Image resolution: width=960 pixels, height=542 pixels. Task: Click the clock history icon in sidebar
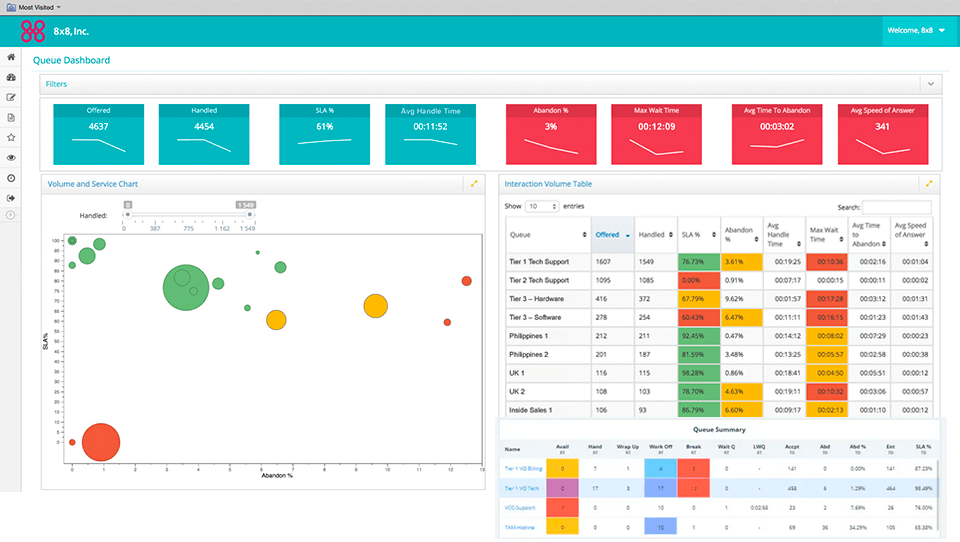click(x=11, y=177)
